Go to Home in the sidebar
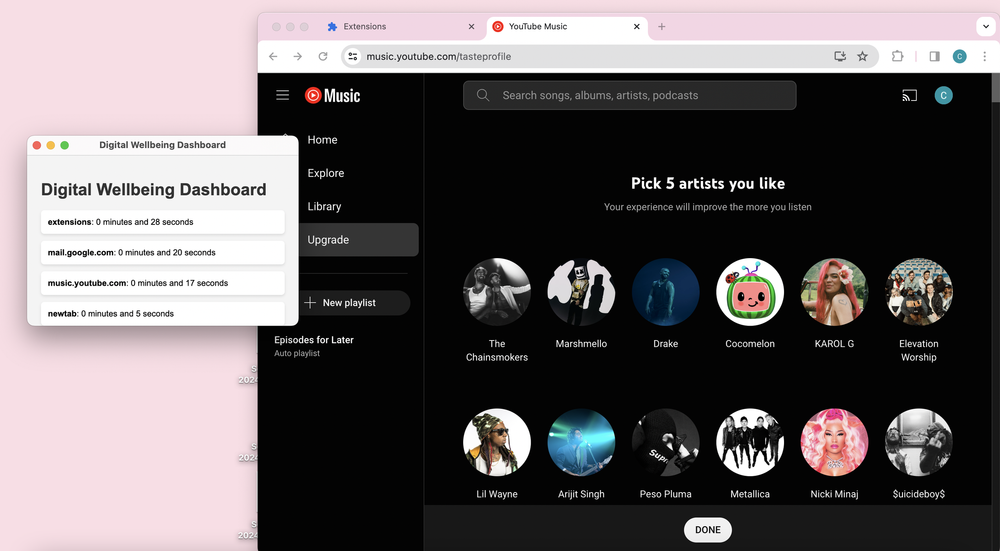This screenshot has width=1000, height=551. (322, 140)
